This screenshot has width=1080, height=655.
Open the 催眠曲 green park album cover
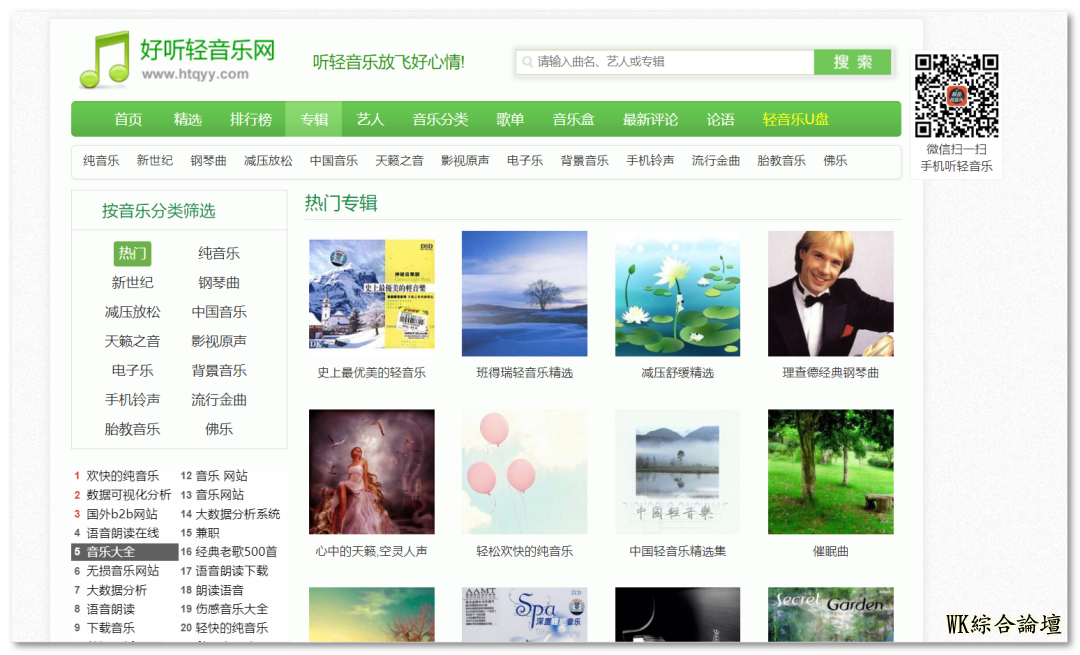(x=831, y=472)
